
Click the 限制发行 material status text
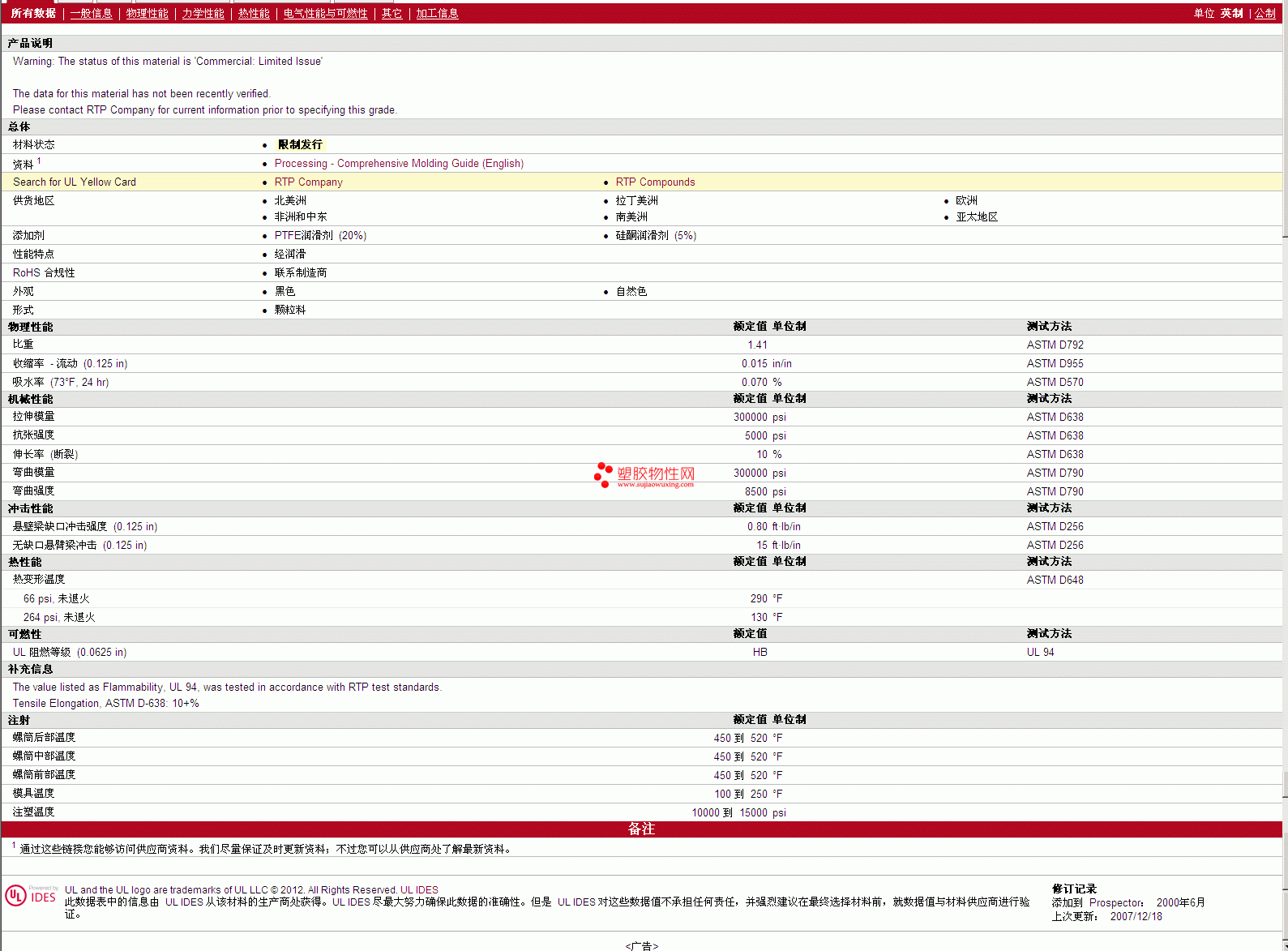click(300, 144)
